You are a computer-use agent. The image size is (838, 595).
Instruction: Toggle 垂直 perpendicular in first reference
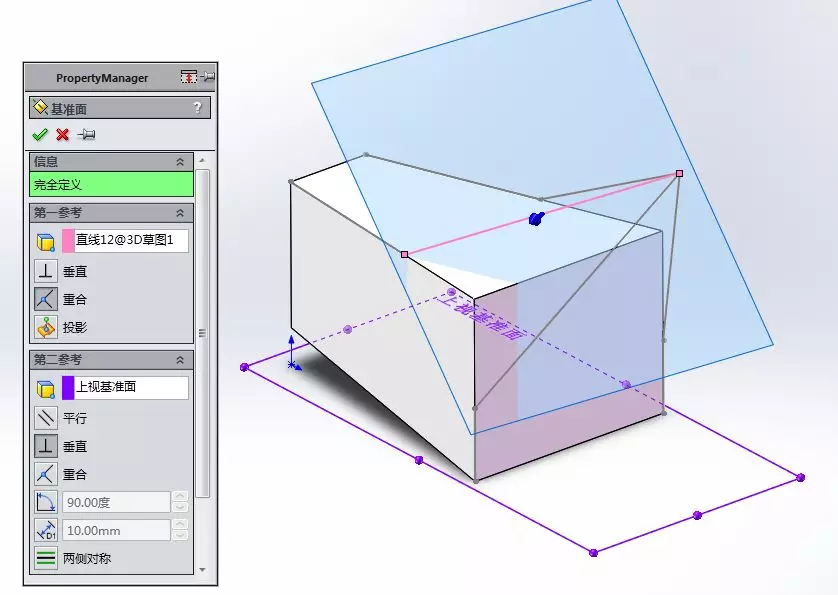coord(46,271)
